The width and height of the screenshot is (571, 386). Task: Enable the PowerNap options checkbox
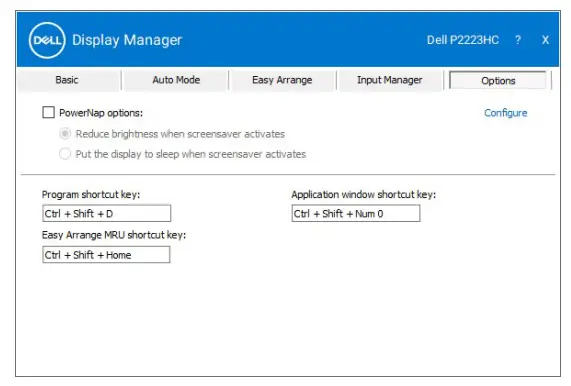click(x=48, y=113)
